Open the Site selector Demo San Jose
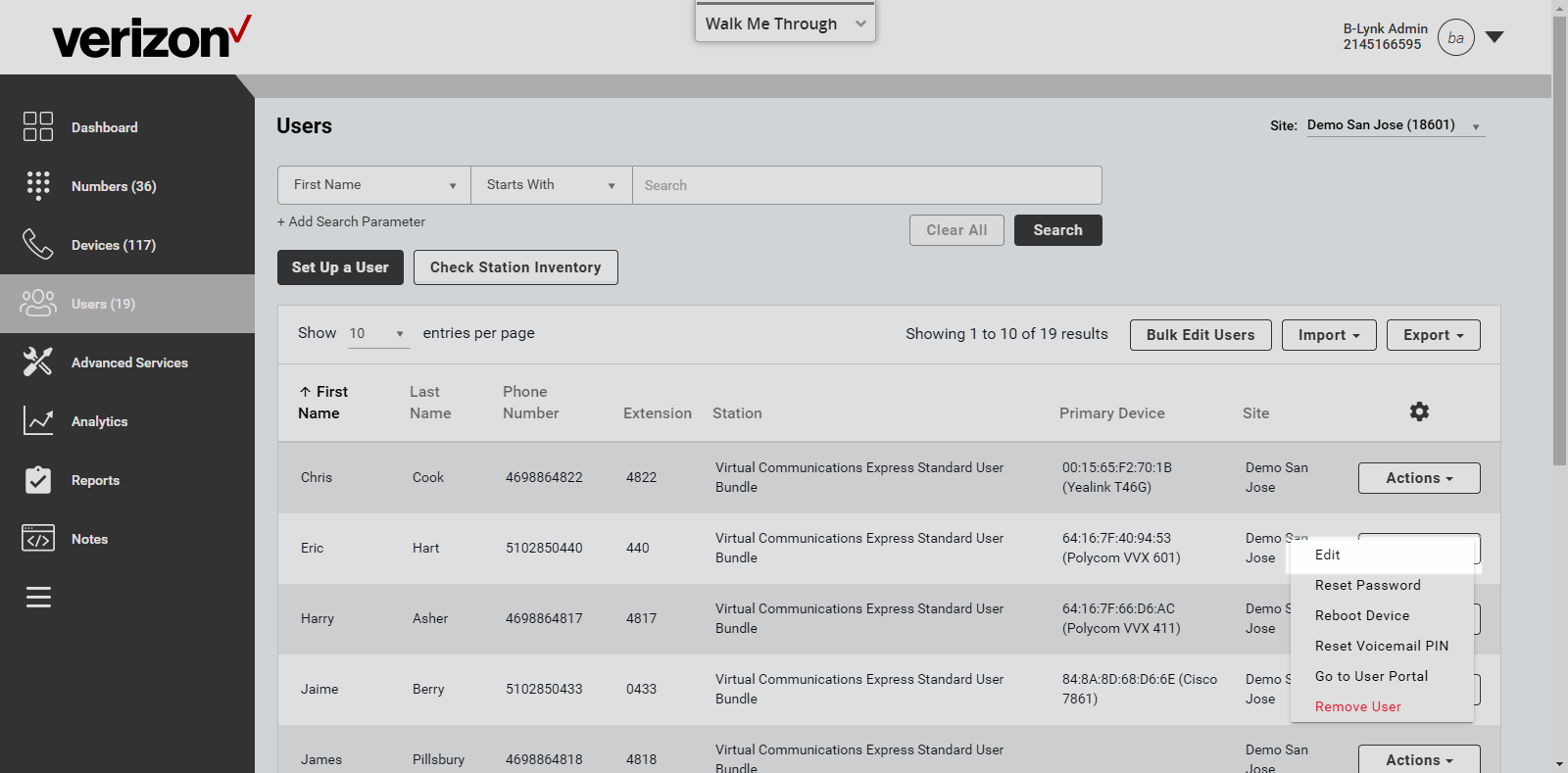The height and width of the screenshot is (773, 1568). (x=1395, y=125)
